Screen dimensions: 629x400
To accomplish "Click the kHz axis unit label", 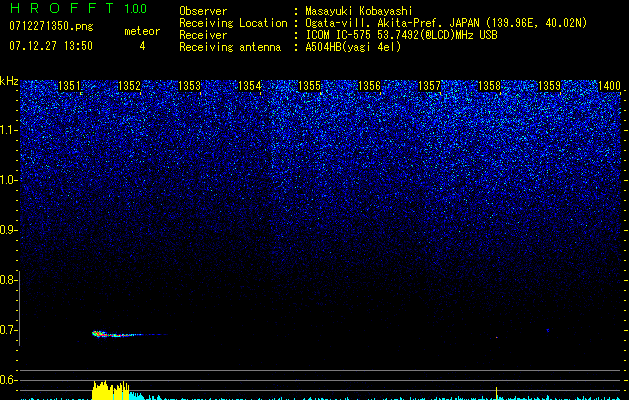I will click(9, 81).
